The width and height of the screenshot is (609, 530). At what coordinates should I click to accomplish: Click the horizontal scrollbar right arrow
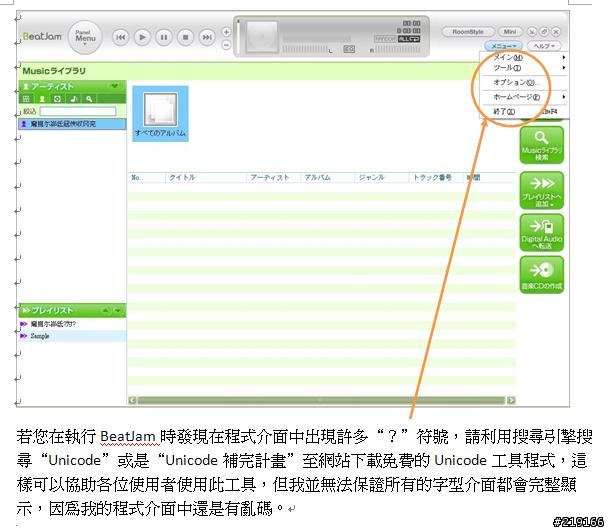tap(512, 400)
